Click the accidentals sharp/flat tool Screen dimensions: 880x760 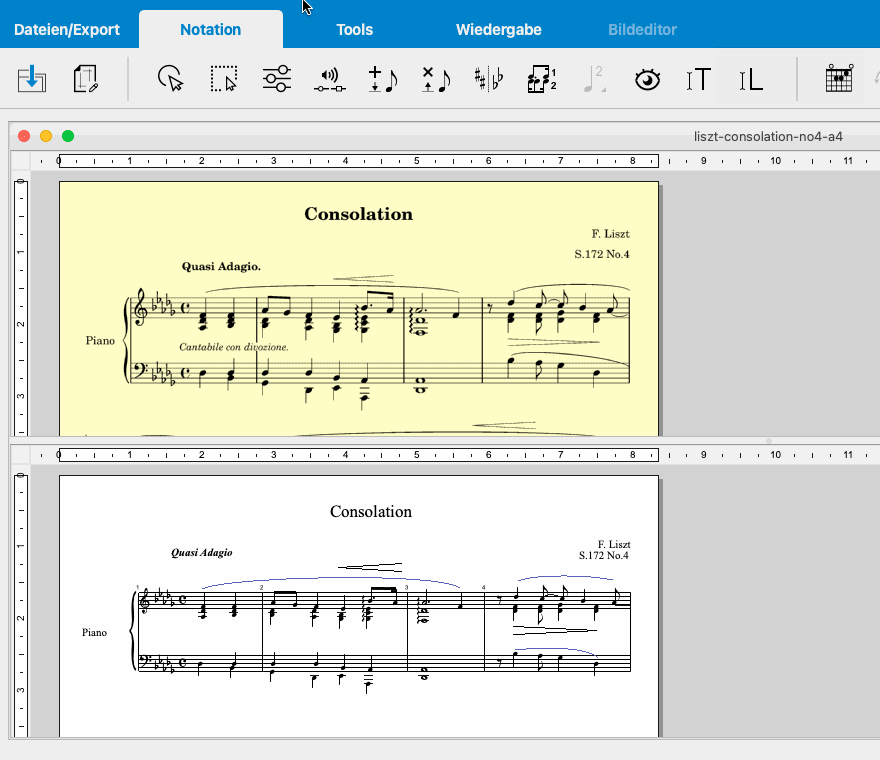(x=488, y=79)
